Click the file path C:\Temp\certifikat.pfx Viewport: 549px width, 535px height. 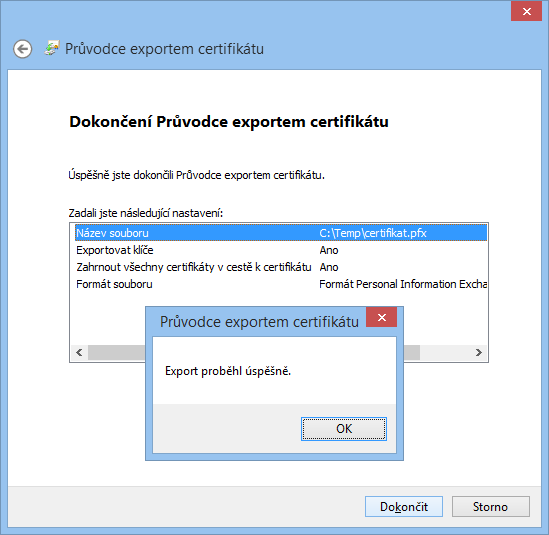pos(373,233)
